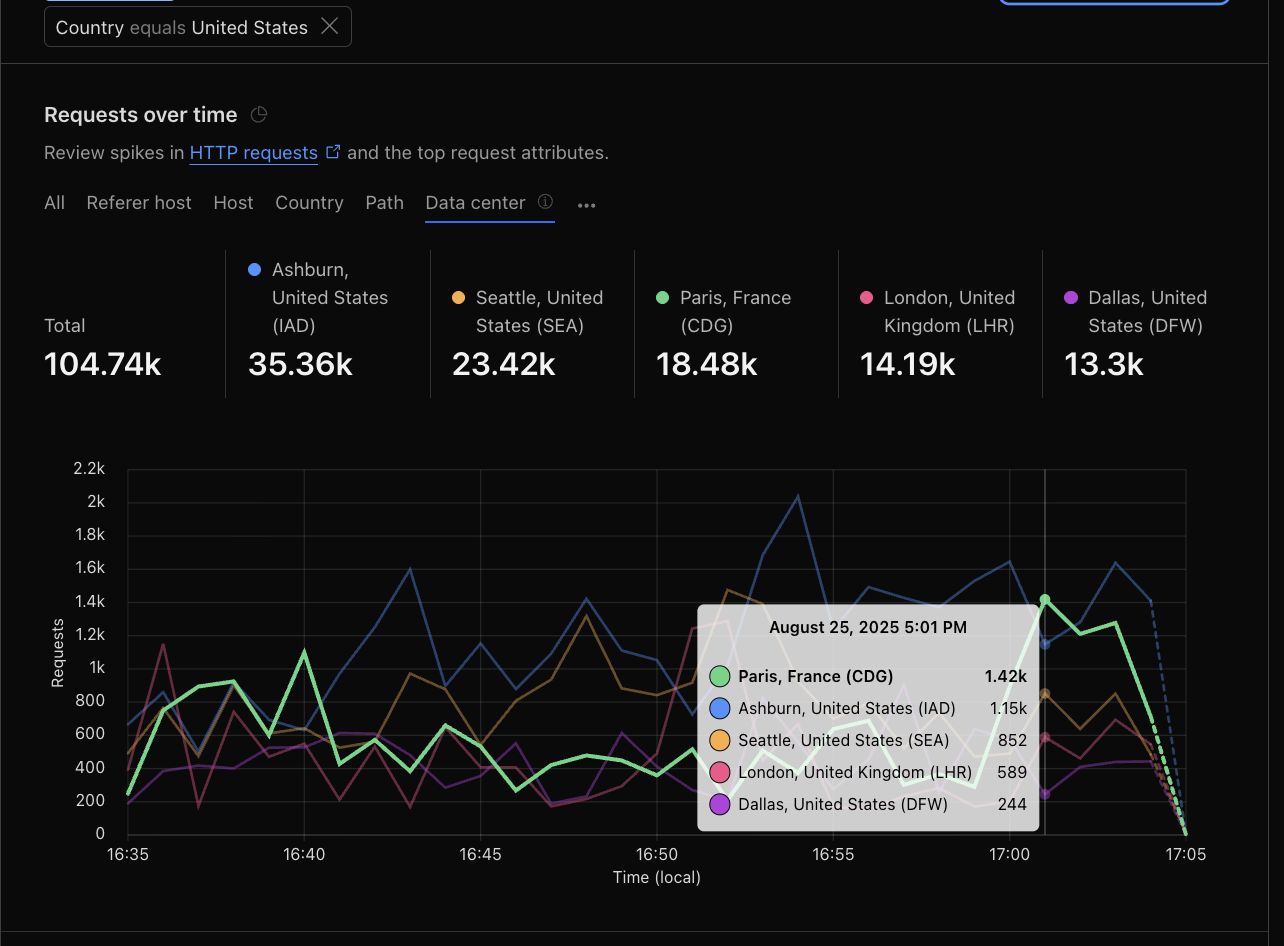The width and height of the screenshot is (1284, 946).
Task: Click the 13.3k Dallas value
Action: 1104,364
